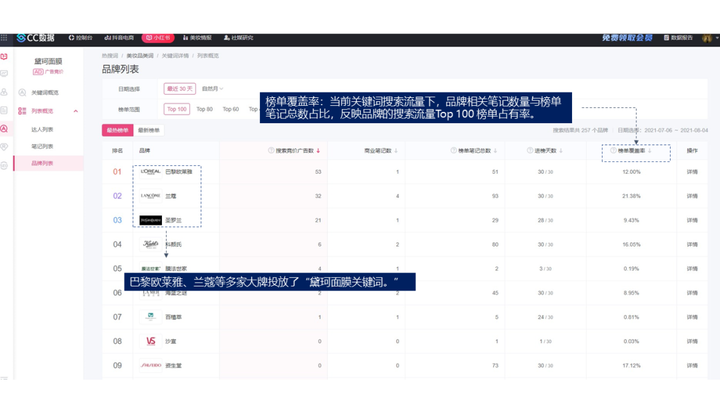Click 美妆品类词 breadcrumb link
The image size is (720, 405).
click(x=140, y=56)
